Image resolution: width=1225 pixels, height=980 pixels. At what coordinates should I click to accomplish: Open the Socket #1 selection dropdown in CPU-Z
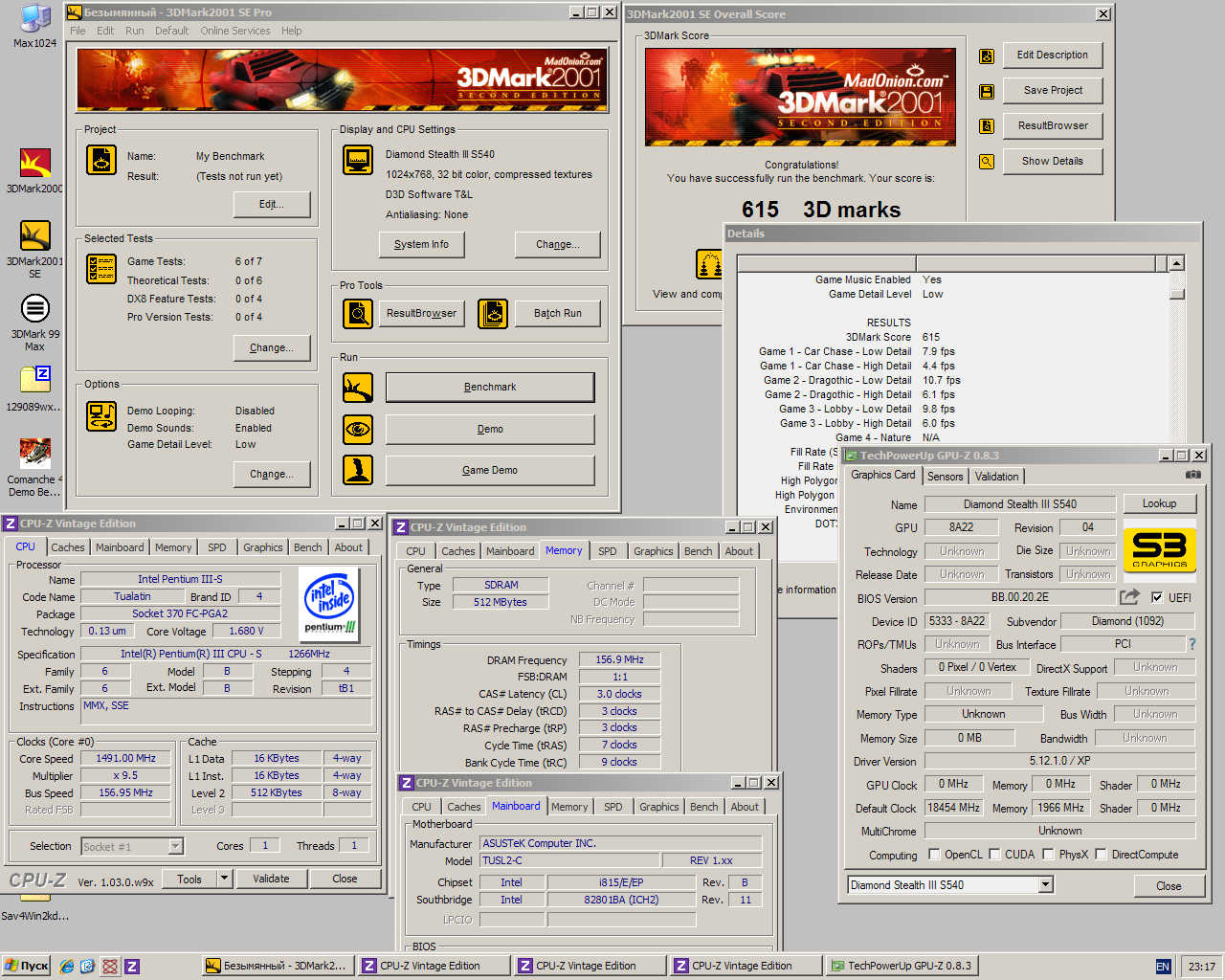click(x=175, y=846)
